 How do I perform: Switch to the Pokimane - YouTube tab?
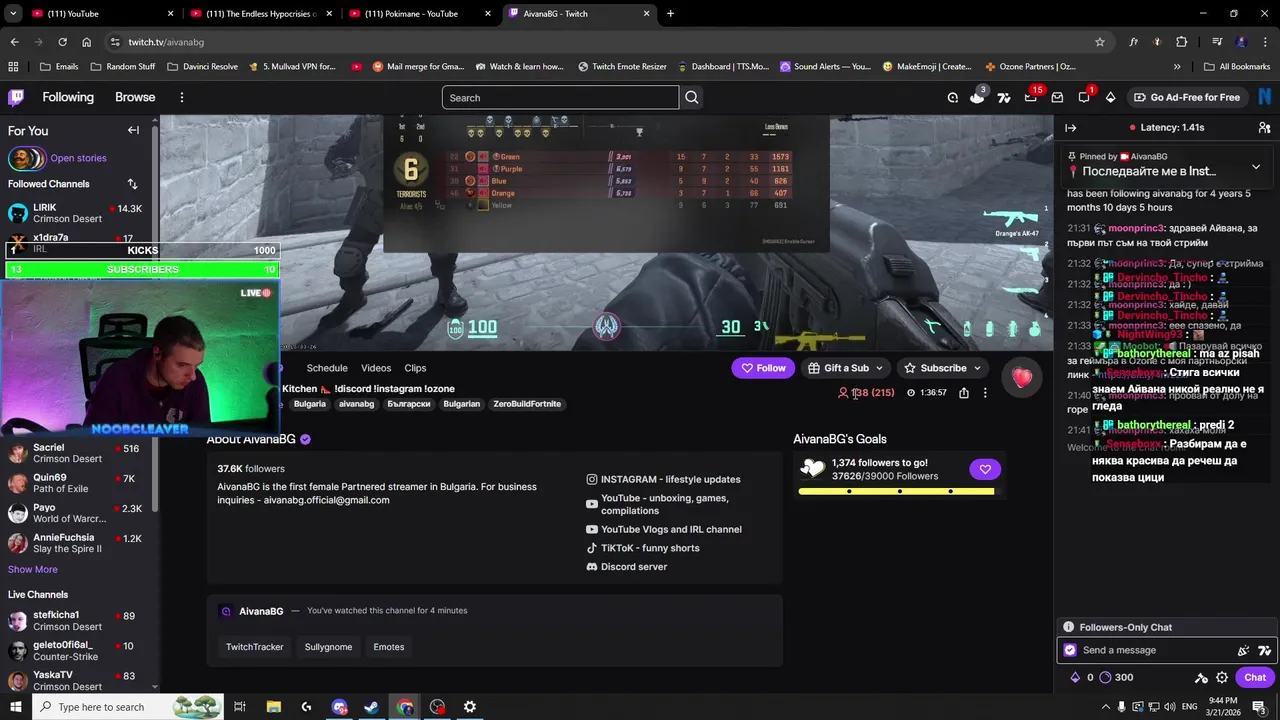(x=420, y=14)
